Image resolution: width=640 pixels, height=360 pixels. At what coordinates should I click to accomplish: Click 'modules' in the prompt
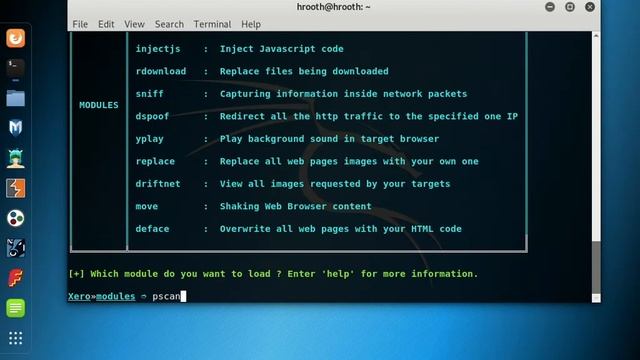pyautogui.click(x=116, y=296)
